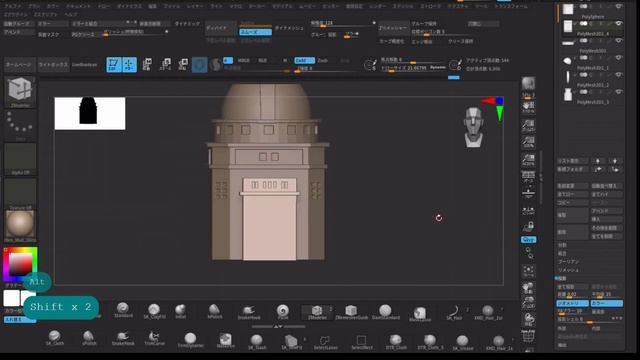The image size is (640, 360).
Task: Select the sPolish brush
Action: 89,338
